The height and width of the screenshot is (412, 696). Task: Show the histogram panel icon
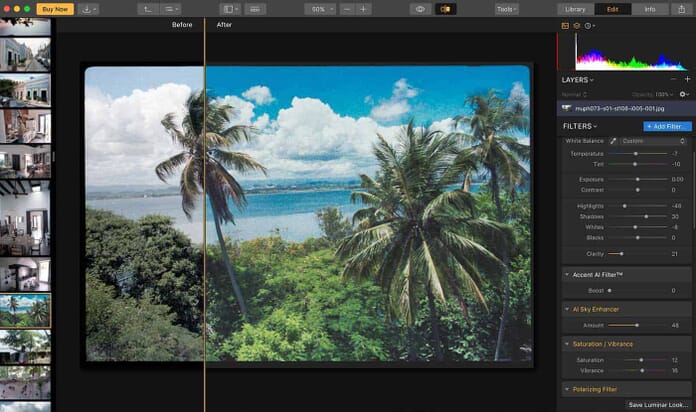[565, 26]
